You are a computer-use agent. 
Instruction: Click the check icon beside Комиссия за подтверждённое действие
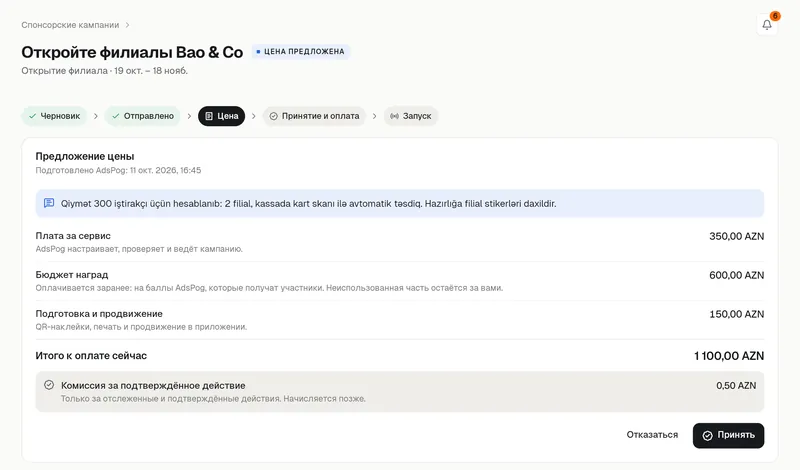click(49, 385)
